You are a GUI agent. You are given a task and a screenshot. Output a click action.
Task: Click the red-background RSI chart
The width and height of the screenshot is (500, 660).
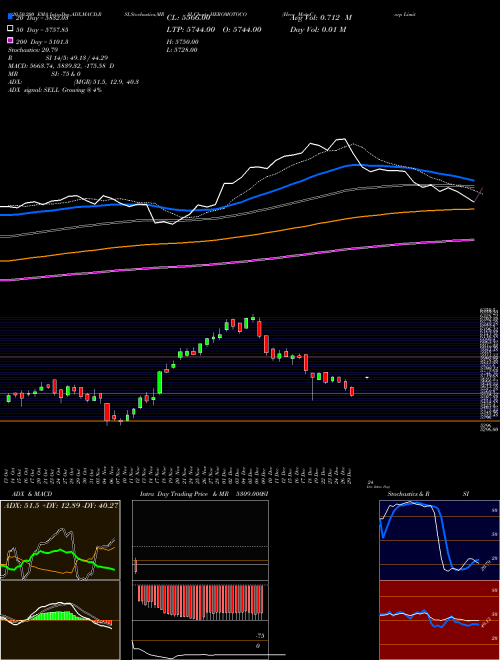click(439, 620)
